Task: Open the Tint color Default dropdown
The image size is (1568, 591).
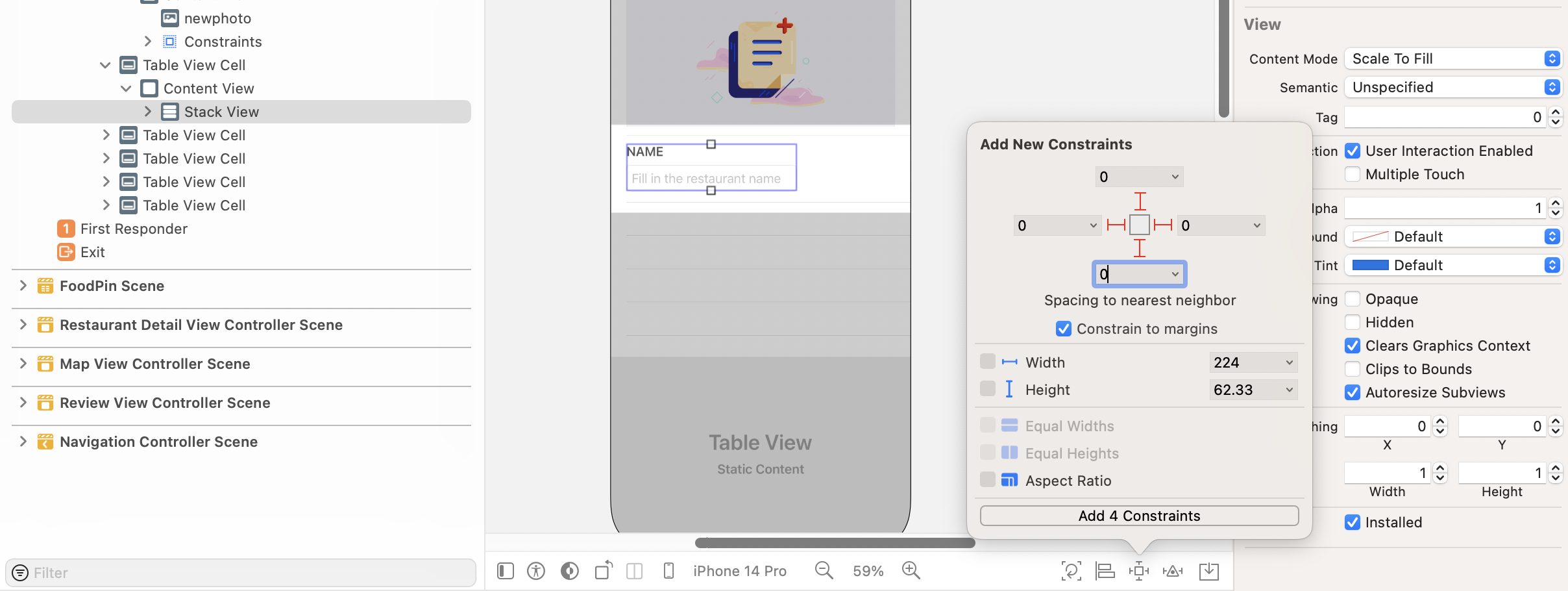Action: pos(1452,265)
